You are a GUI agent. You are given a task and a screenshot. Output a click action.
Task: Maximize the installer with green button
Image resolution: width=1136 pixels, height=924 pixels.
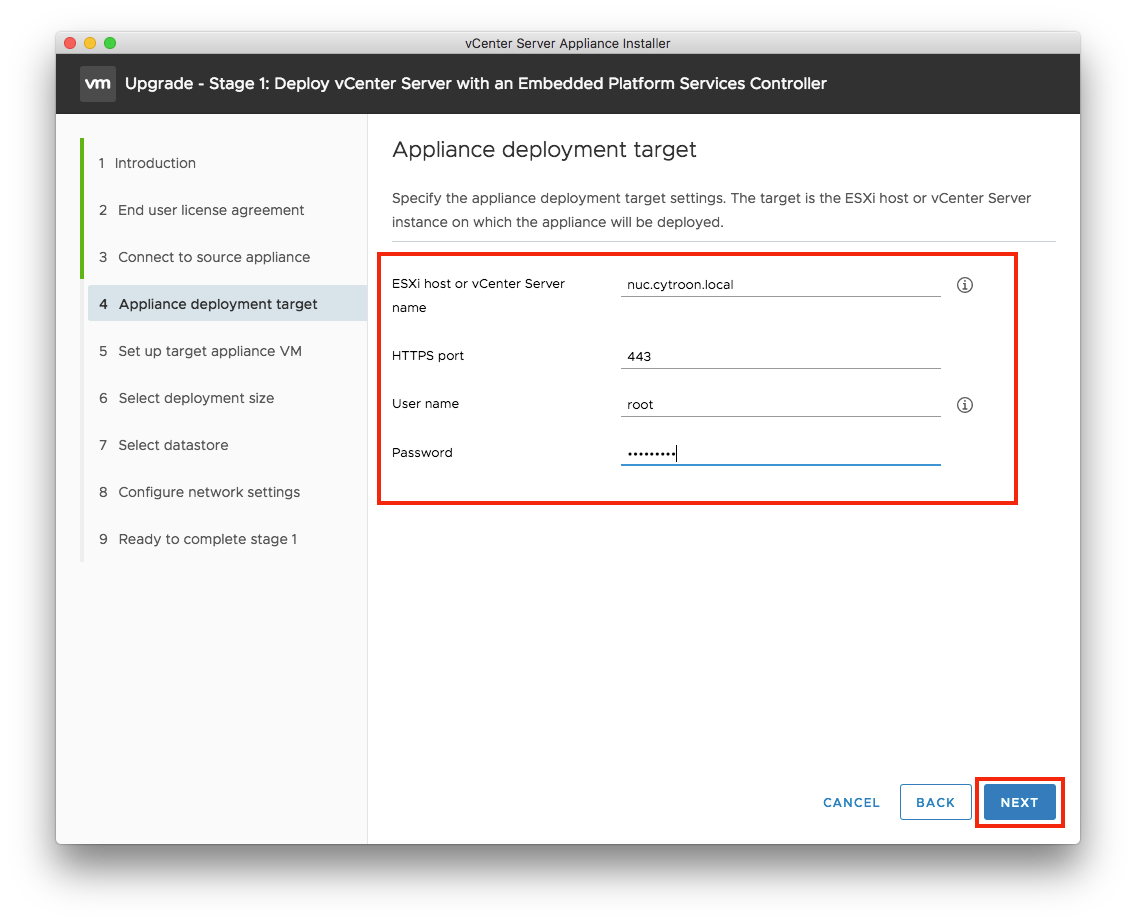click(110, 43)
